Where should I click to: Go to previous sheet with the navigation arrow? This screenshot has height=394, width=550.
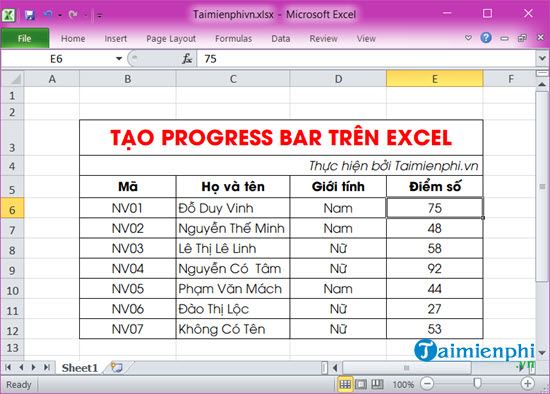pyautogui.click(x=21, y=367)
